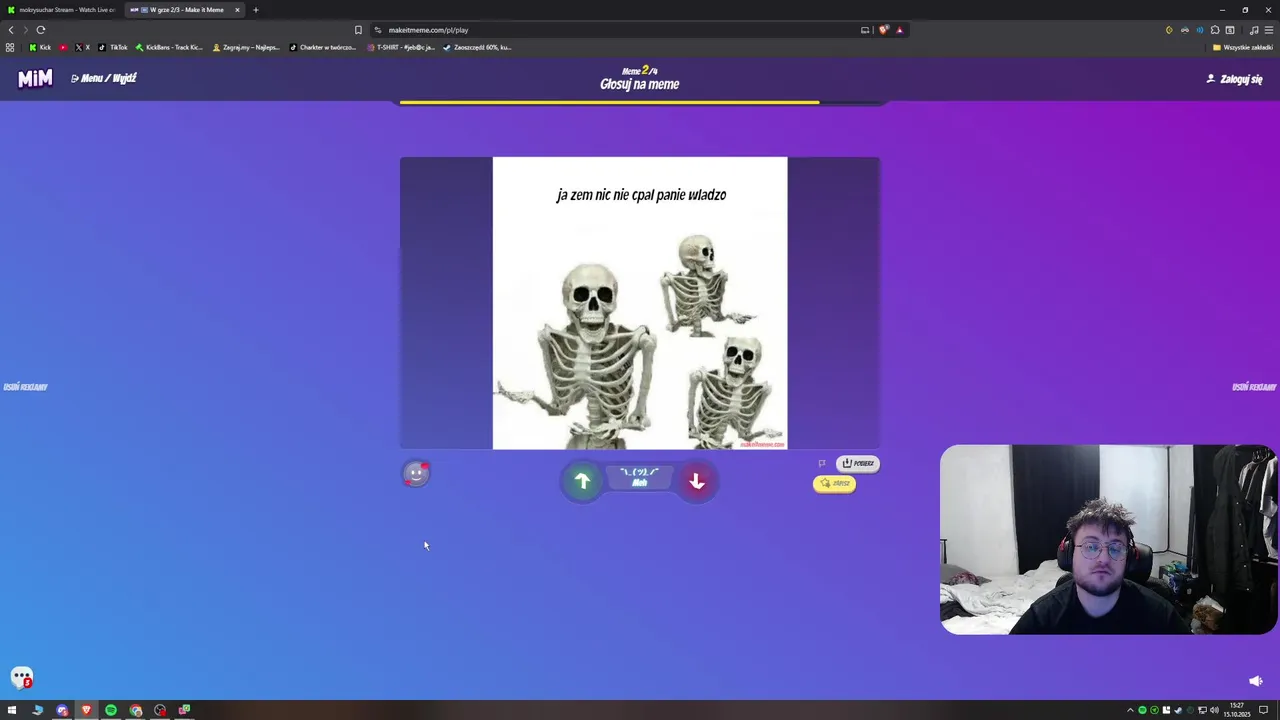1280x720 pixels.
Task: Click the cast/screen icon in the address bar
Action: point(865,30)
